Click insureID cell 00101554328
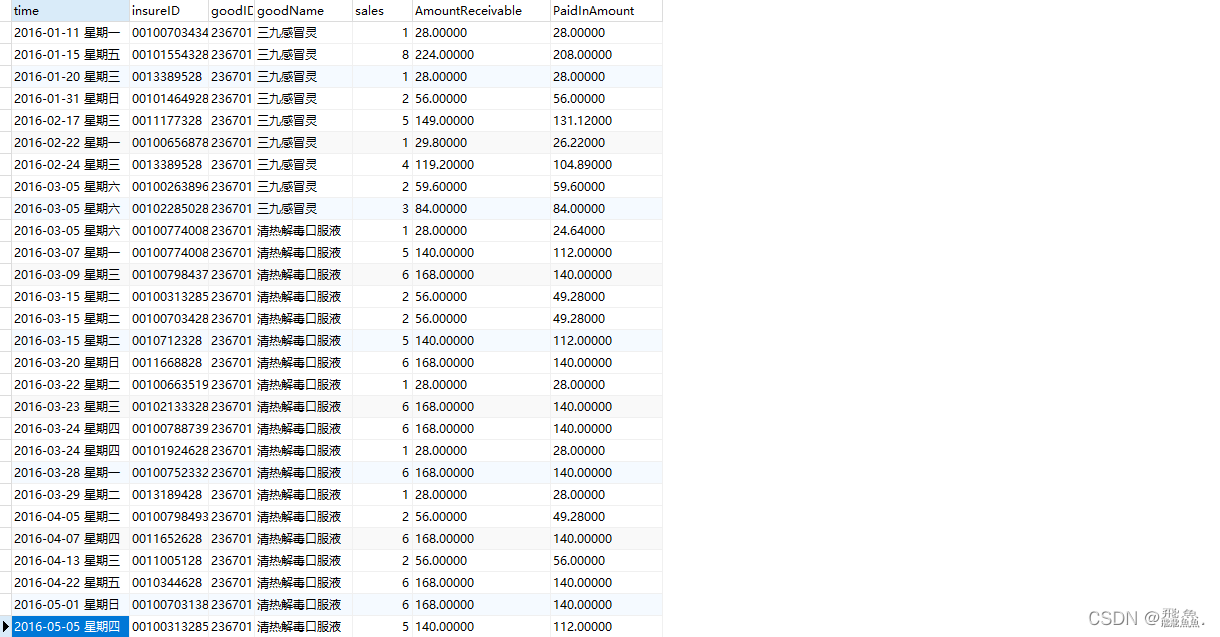 pyautogui.click(x=170, y=55)
